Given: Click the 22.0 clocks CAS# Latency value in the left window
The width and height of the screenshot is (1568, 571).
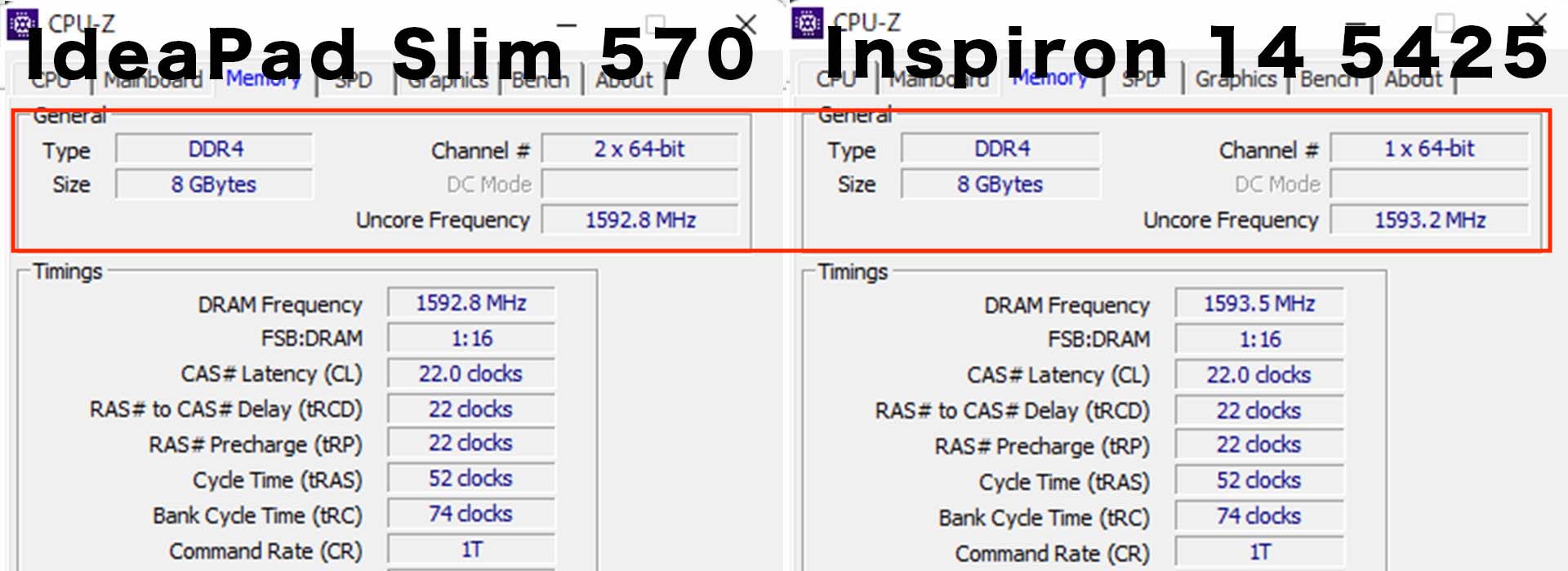Looking at the screenshot, I should coord(471,374).
